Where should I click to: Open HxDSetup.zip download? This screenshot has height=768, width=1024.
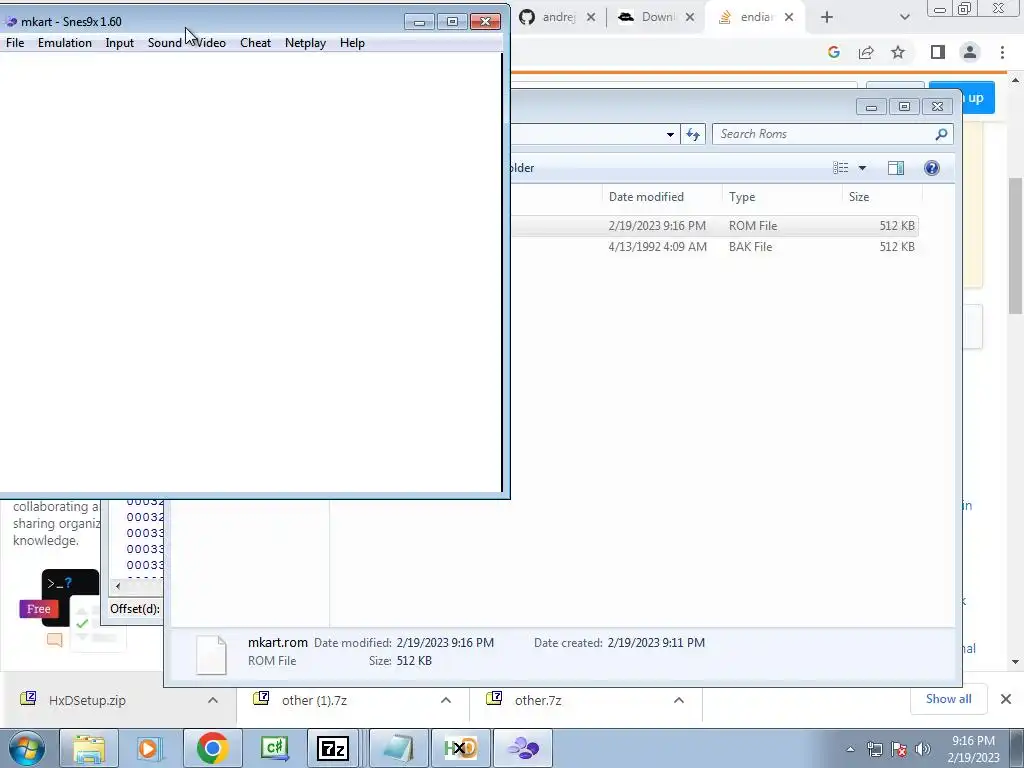88,700
